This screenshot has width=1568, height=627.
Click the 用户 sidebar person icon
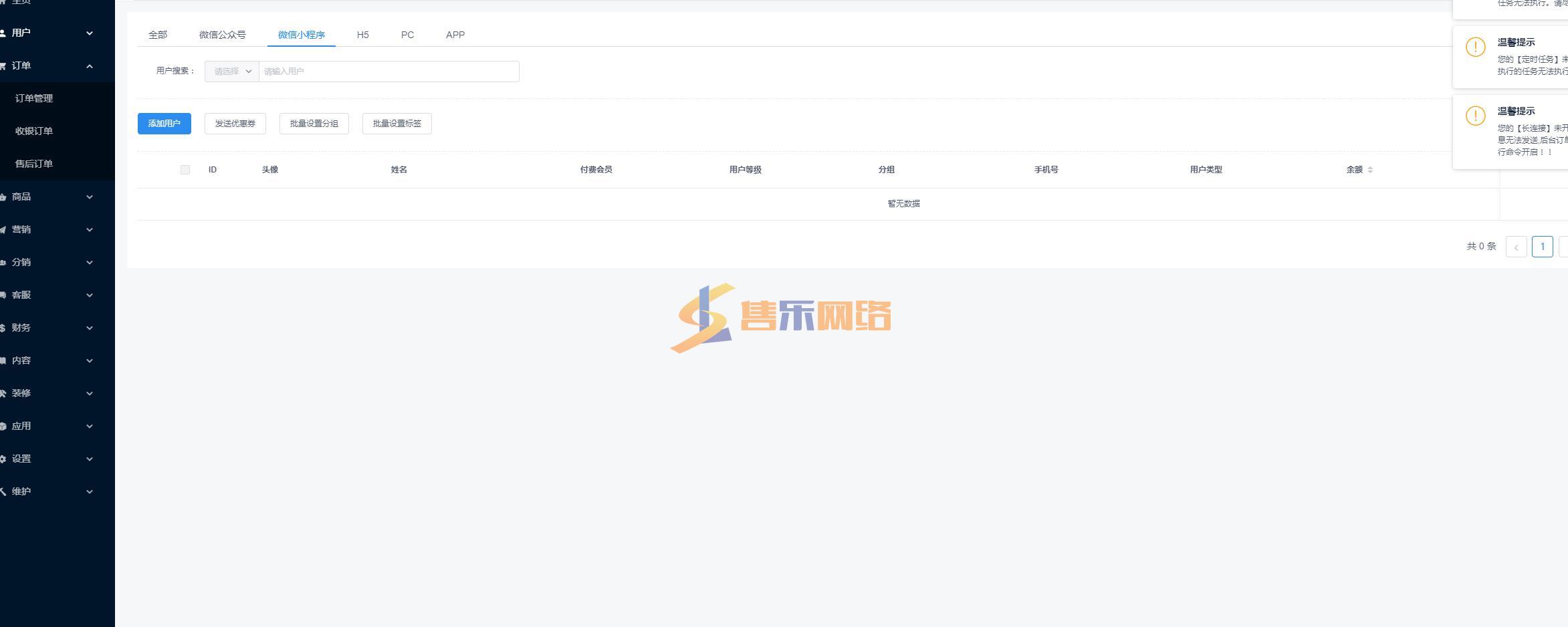(x=3, y=33)
